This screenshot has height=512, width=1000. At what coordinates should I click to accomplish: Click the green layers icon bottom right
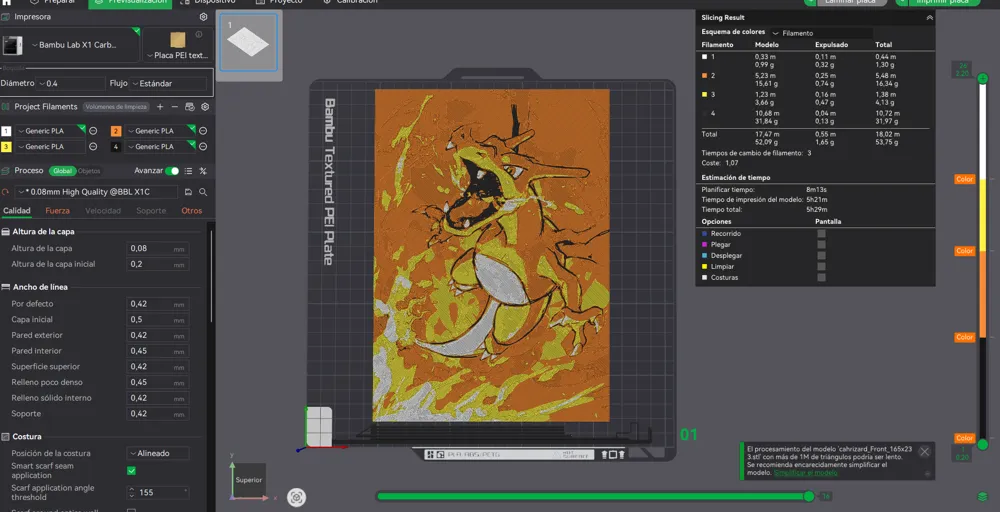[x=983, y=497]
